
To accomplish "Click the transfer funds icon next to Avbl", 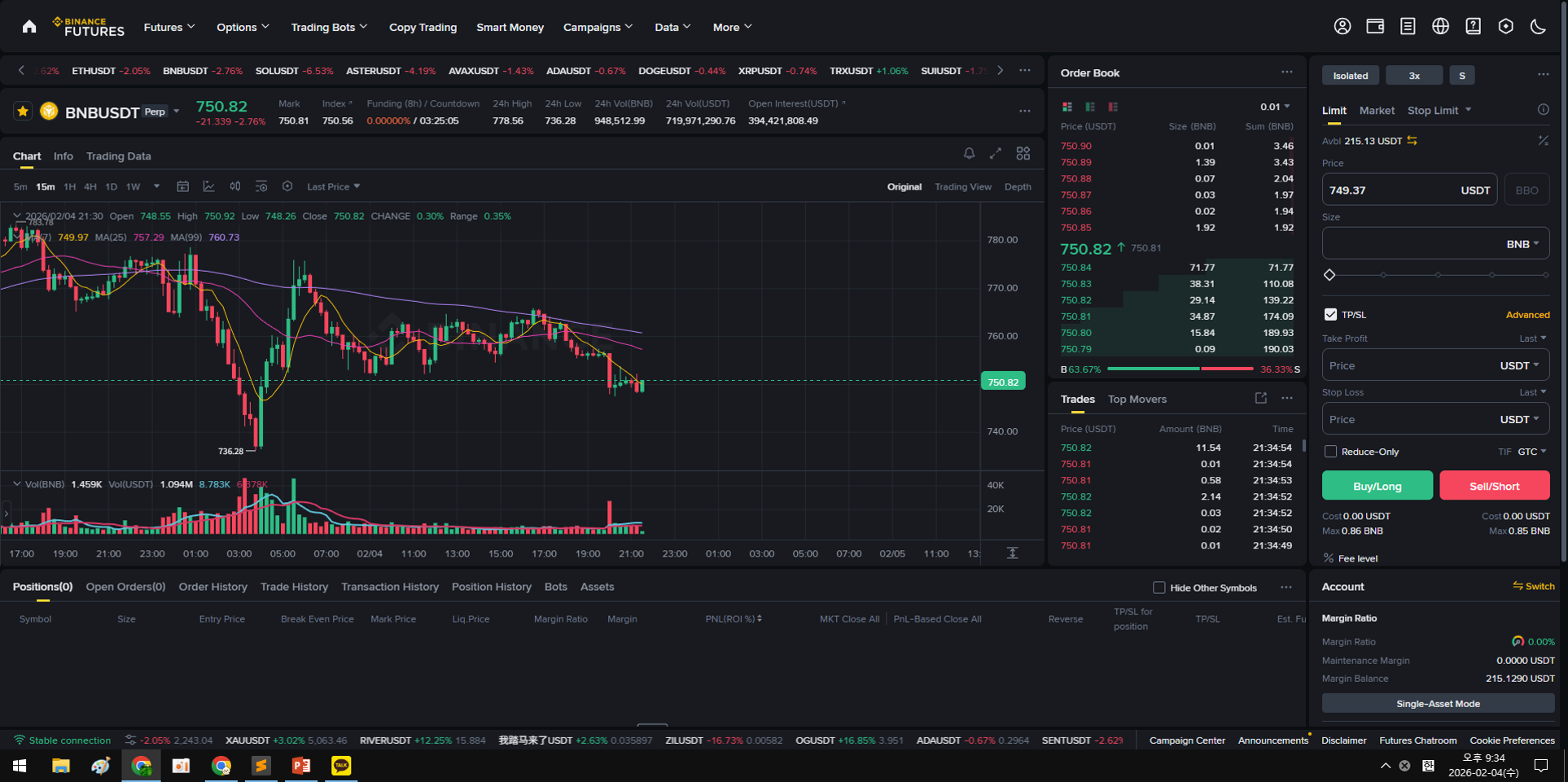I will pos(1413,141).
